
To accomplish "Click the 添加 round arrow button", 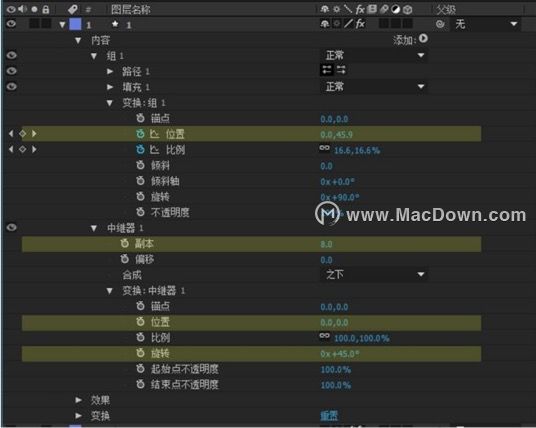I will (423, 39).
